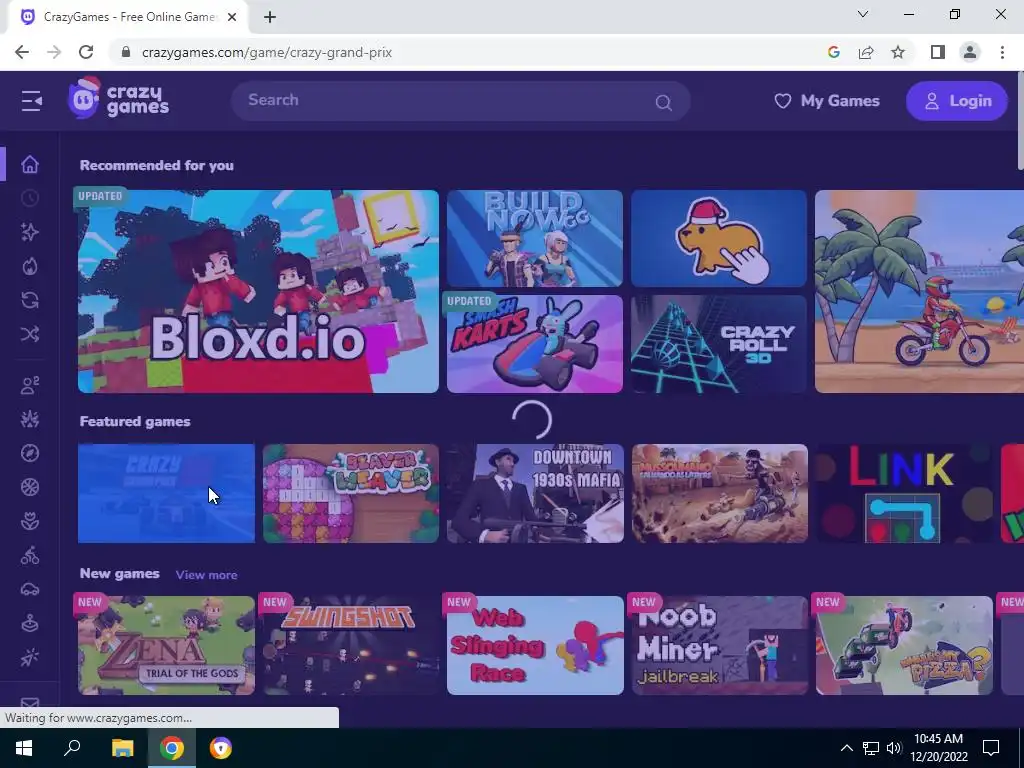Screen dimensions: 1024x768
Task: Focus the Search input field
Action: (x=460, y=101)
